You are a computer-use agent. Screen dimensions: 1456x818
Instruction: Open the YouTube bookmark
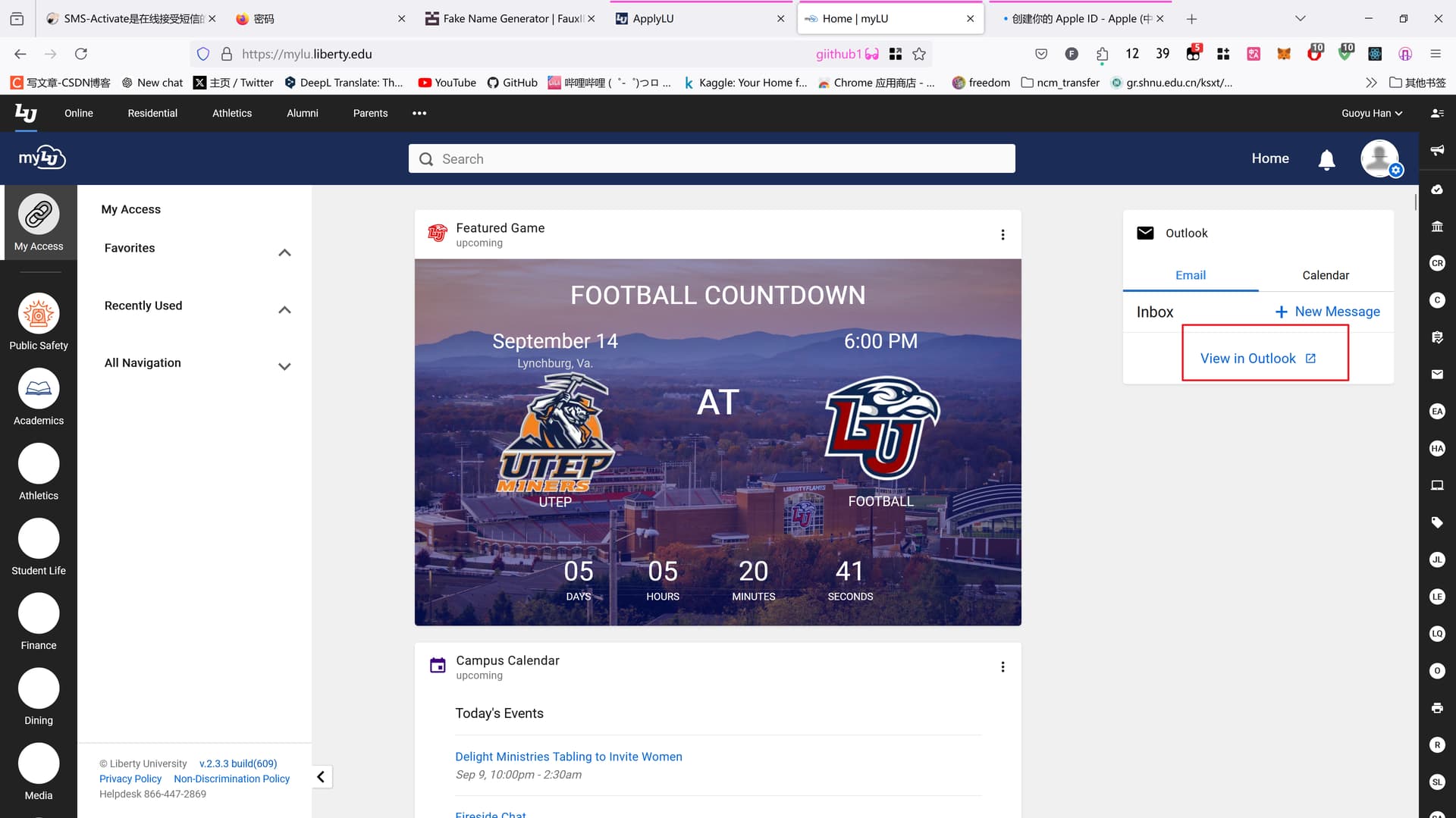(x=447, y=83)
